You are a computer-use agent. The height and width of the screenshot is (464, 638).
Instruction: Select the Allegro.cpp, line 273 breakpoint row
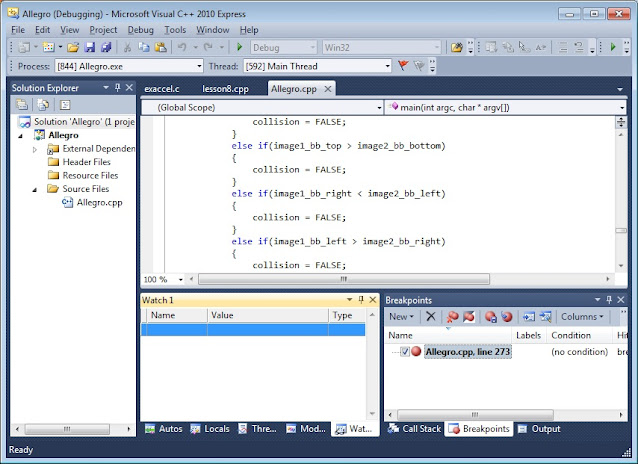tap(468, 351)
